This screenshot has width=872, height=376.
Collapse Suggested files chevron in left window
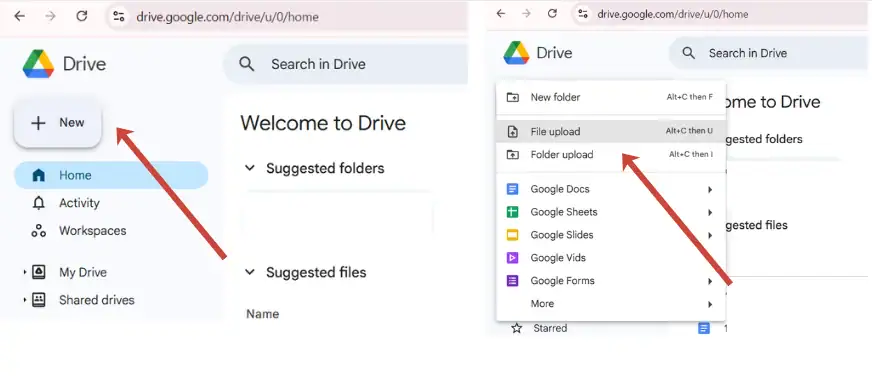[250, 272]
